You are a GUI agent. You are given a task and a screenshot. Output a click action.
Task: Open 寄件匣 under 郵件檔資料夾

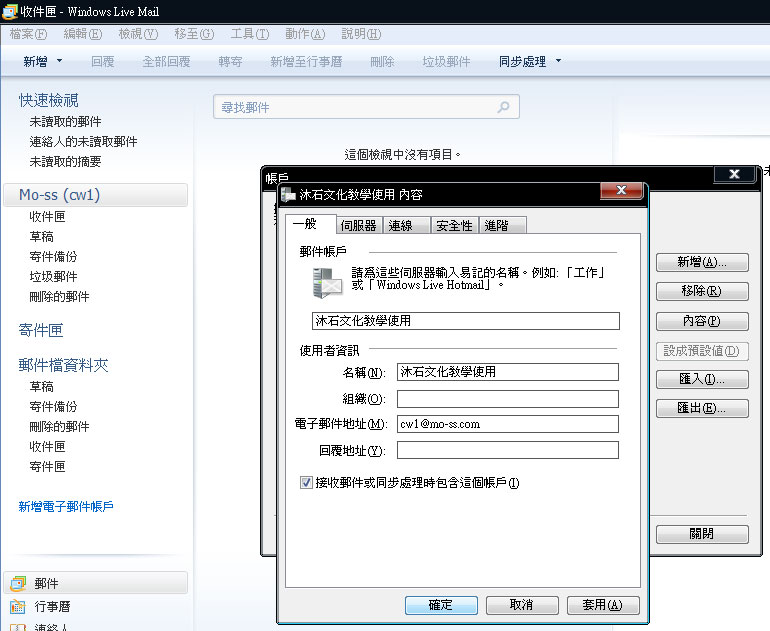47,466
